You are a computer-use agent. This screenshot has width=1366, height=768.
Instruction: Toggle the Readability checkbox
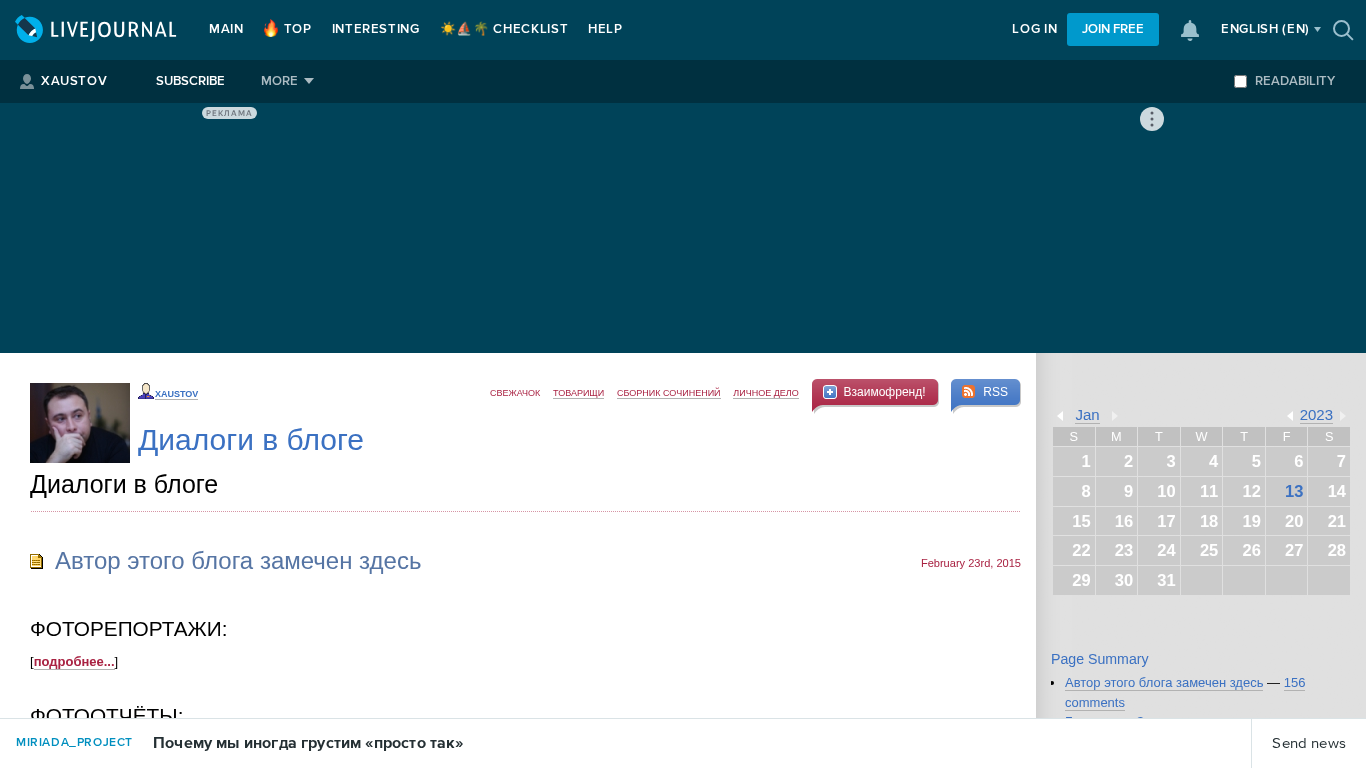[x=1240, y=81]
